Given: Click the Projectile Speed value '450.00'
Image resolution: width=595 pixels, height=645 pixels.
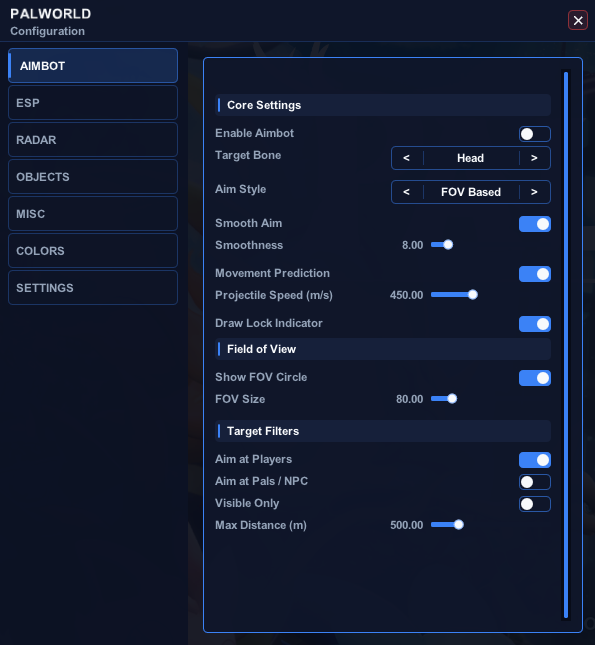Looking at the screenshot, I should 407,295.
